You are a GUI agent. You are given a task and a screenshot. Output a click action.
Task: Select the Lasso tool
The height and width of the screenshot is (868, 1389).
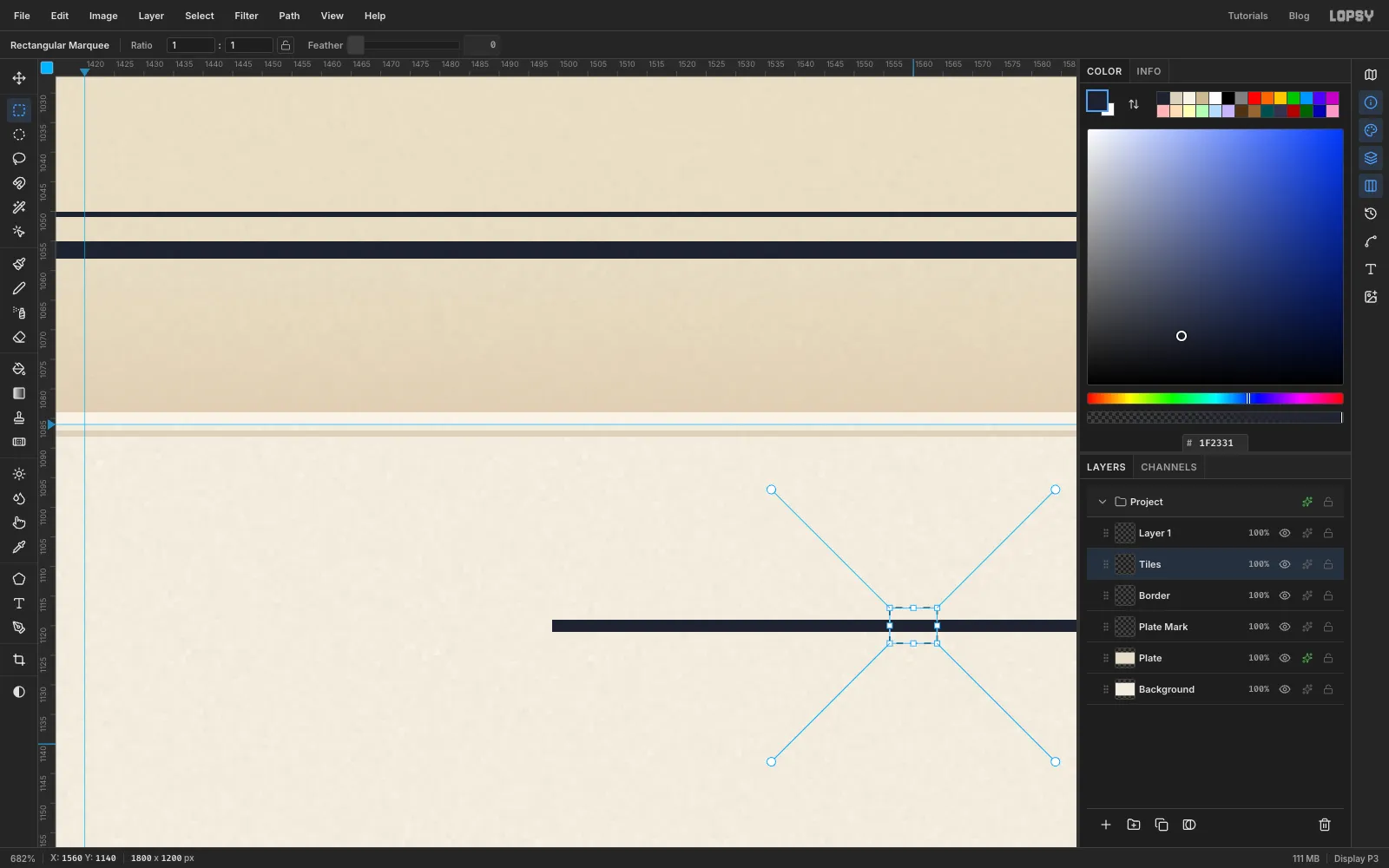(19, 159)
